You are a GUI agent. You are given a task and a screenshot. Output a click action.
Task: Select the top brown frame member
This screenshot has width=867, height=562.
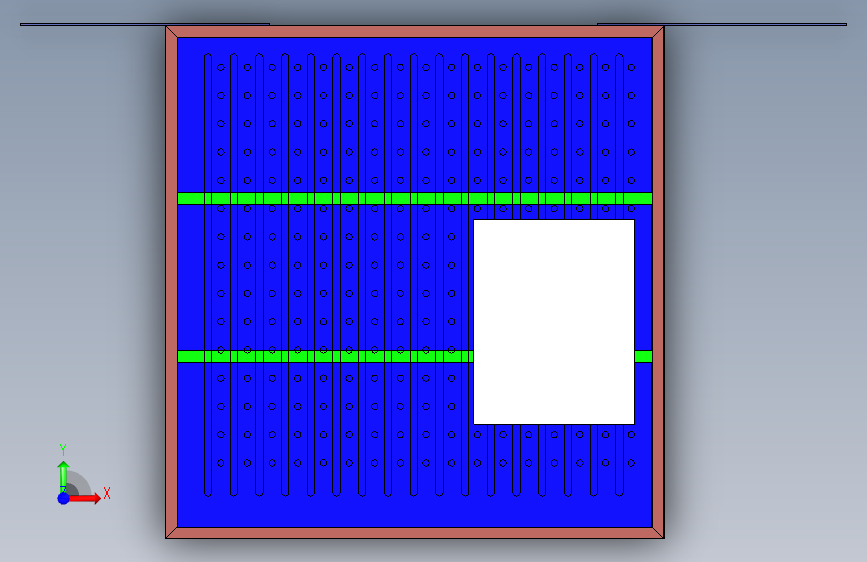(x=415, y=32)
